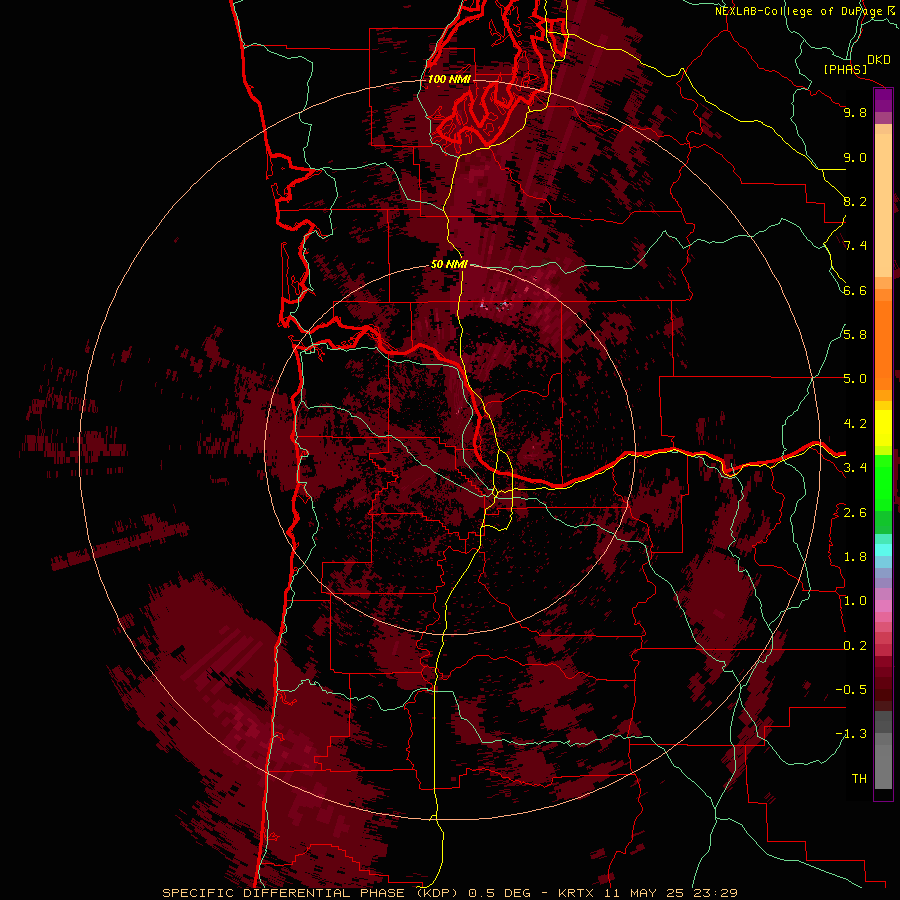Image resolution: width=900 pixels, height=900 pixels.
Task: Click the 7.4 value on the legend
Action: tap(855, 246)
